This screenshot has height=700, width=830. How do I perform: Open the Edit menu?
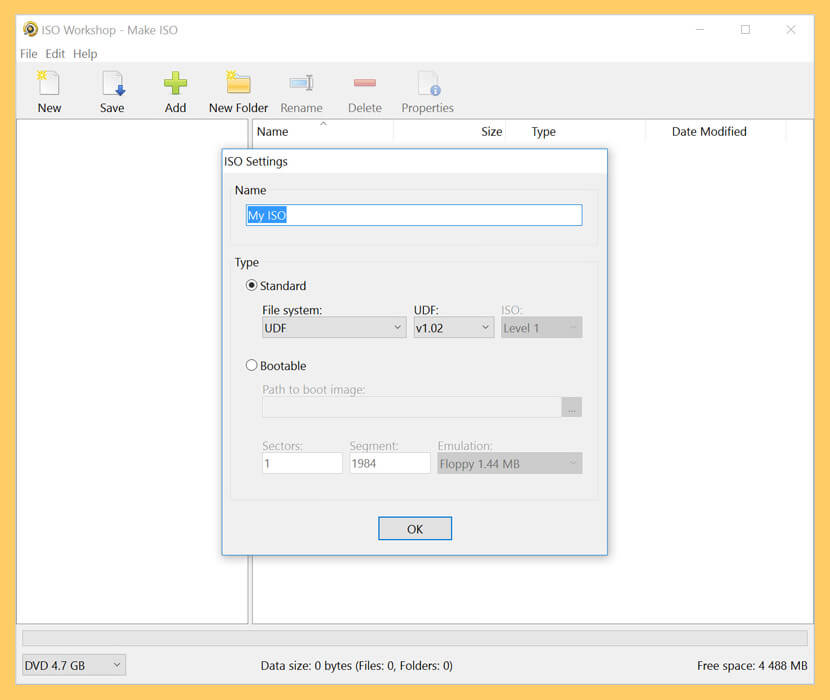pyautogui.click(x=55, y=54)
